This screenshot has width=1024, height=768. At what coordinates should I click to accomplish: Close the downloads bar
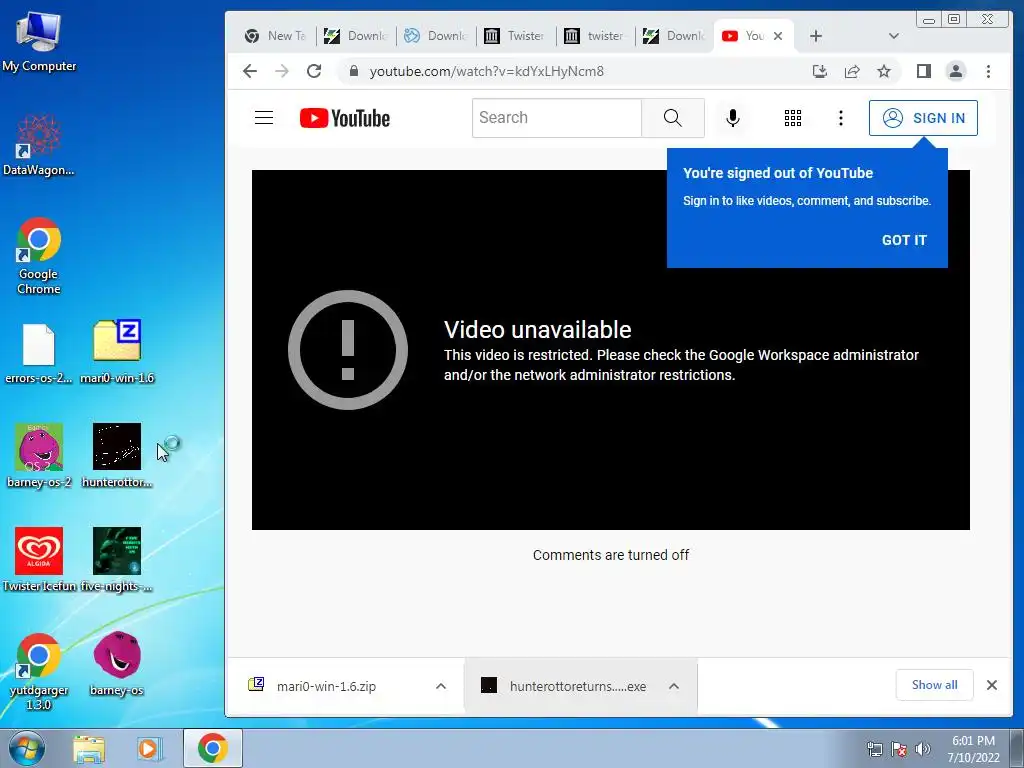point(991,685)
